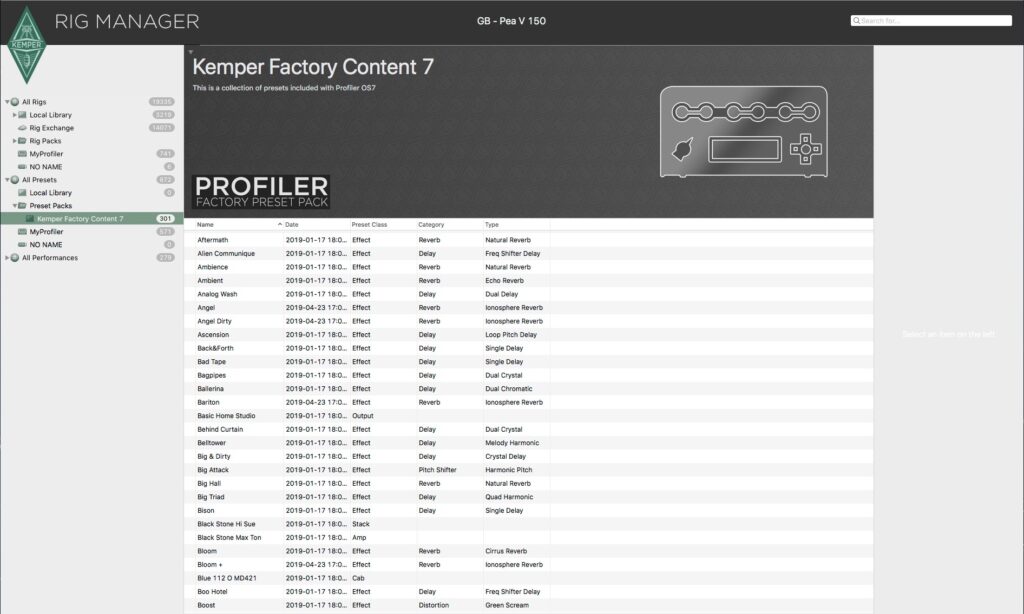Collapse the header banner with the top triangle
This screenshot has height=614, width=1024.
[x=191, y=52]
